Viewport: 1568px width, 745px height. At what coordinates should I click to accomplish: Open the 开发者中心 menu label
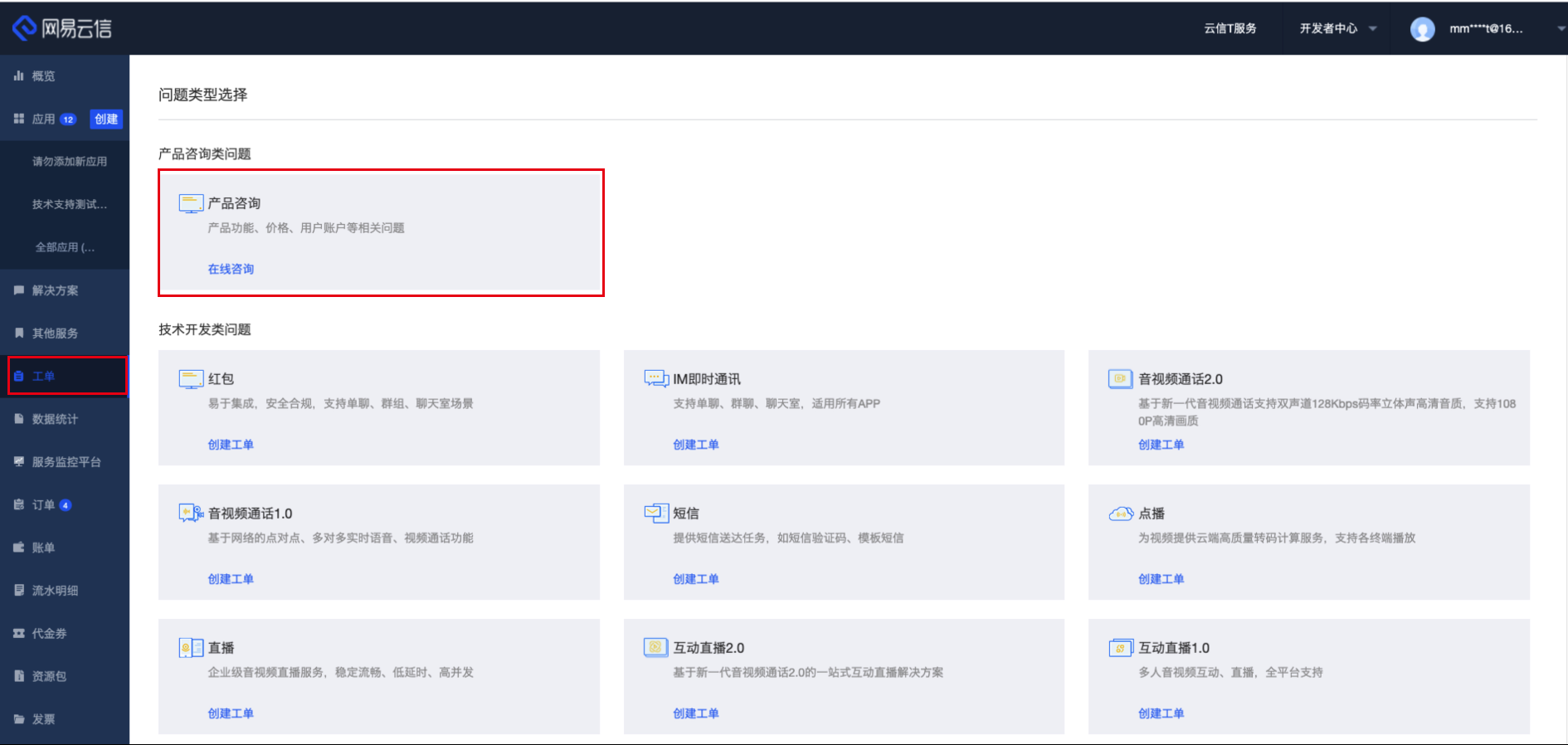1328,28
